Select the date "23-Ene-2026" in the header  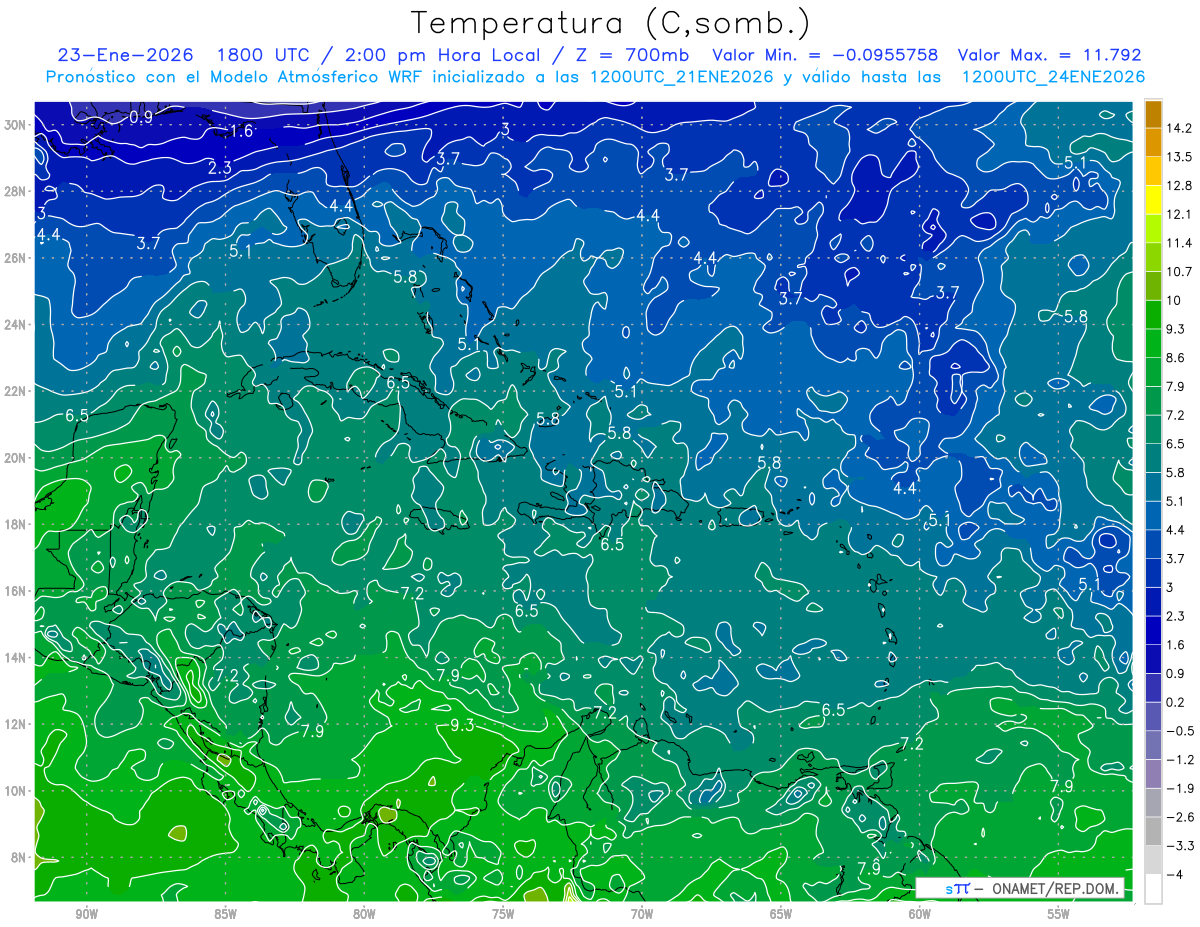(125, 55)
